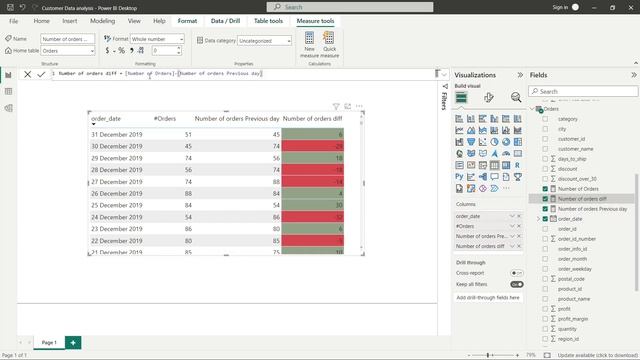Open the File menu
Screen dimensions: 640x360
click(x=13, y=21)
